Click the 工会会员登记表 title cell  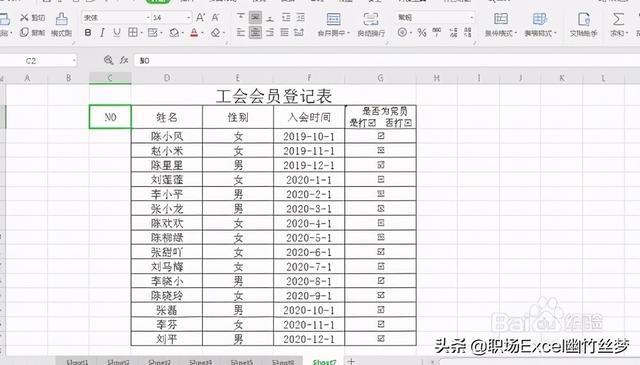point(273,96)
